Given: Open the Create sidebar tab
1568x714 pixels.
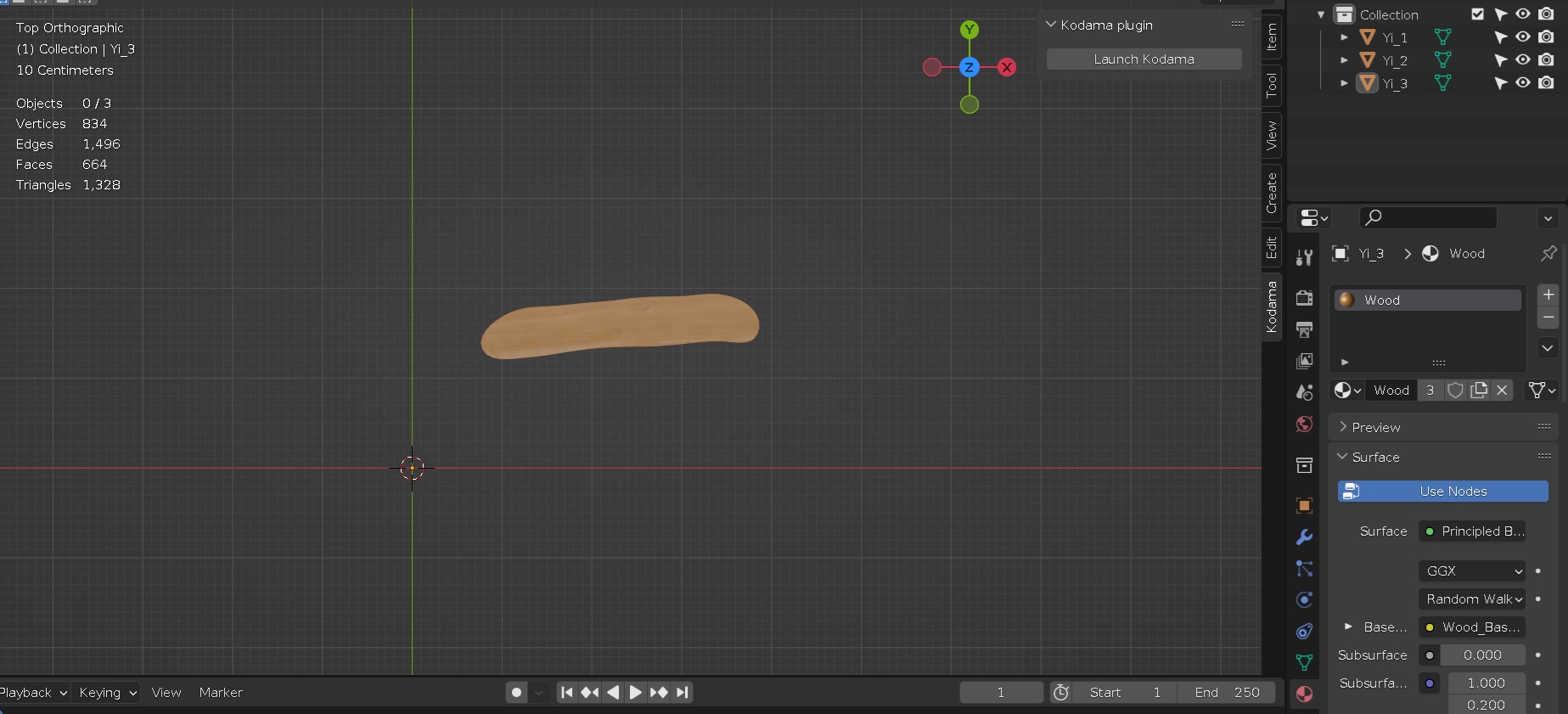Looking at the screenshot, I should click(1271, 193).
